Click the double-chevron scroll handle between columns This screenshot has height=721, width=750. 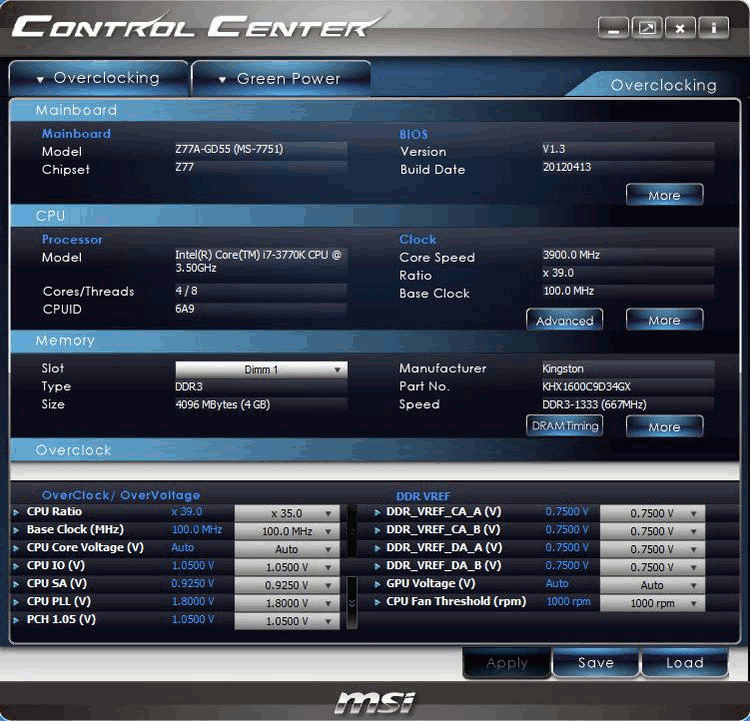tap(351, 603)
